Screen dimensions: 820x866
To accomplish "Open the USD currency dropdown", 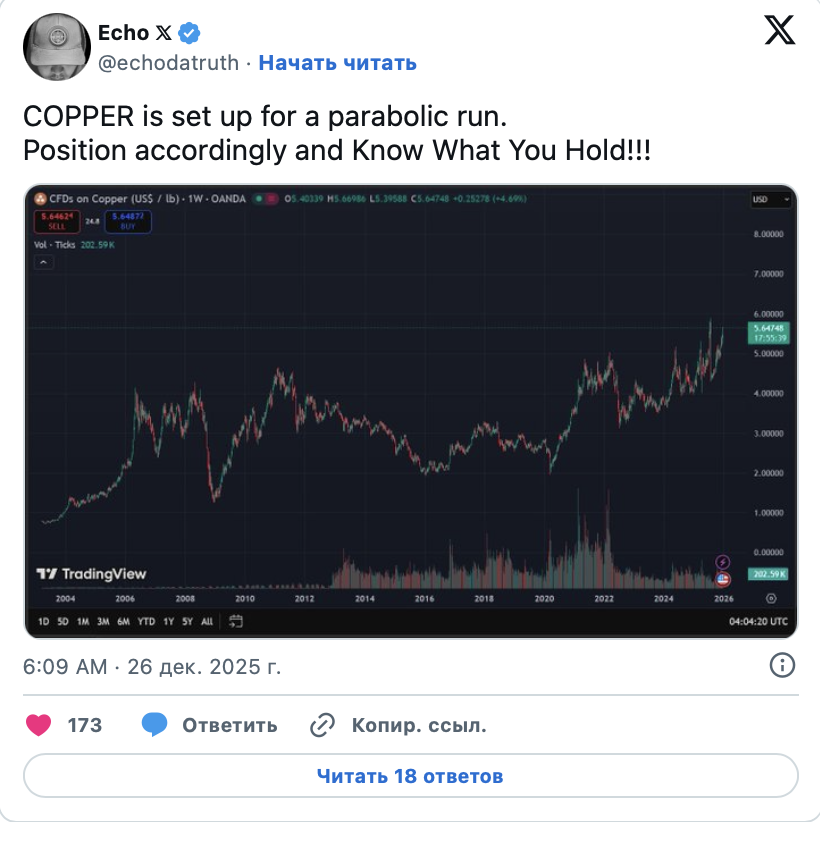I will (x=771, y=200).
